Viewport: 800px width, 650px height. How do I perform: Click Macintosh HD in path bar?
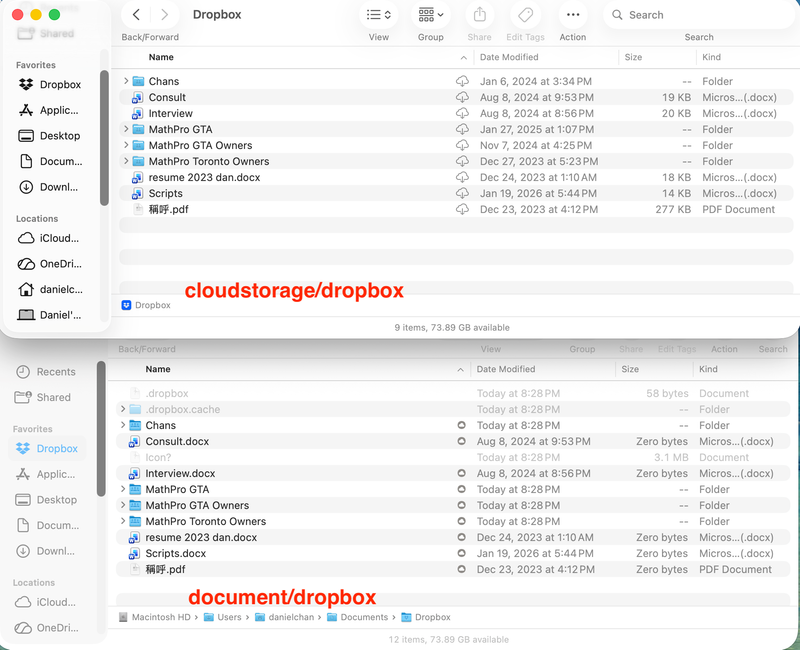click(x=155, y=617)
